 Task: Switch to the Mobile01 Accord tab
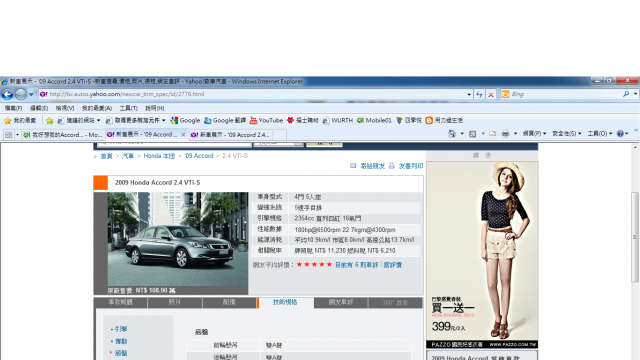62,135
